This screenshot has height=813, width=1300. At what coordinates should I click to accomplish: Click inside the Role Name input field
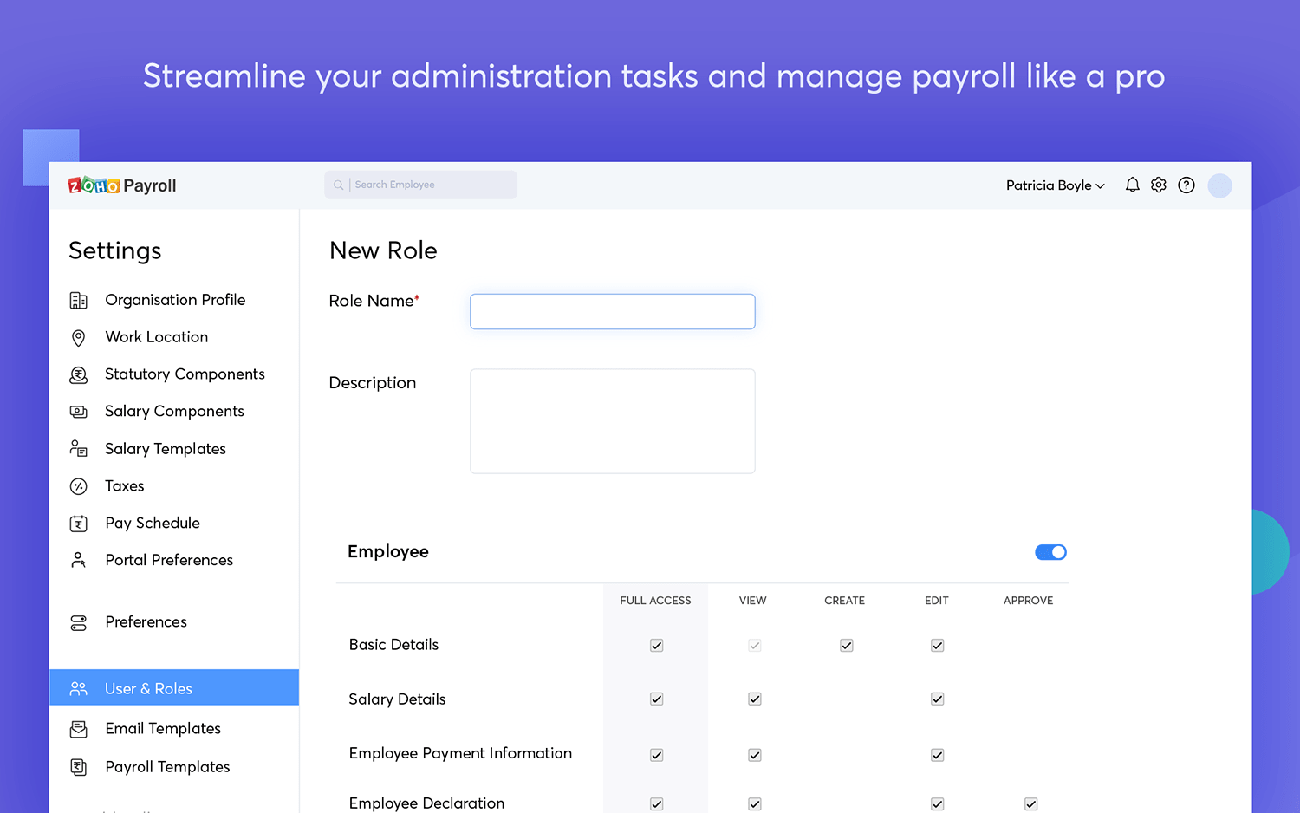point(612,311)
